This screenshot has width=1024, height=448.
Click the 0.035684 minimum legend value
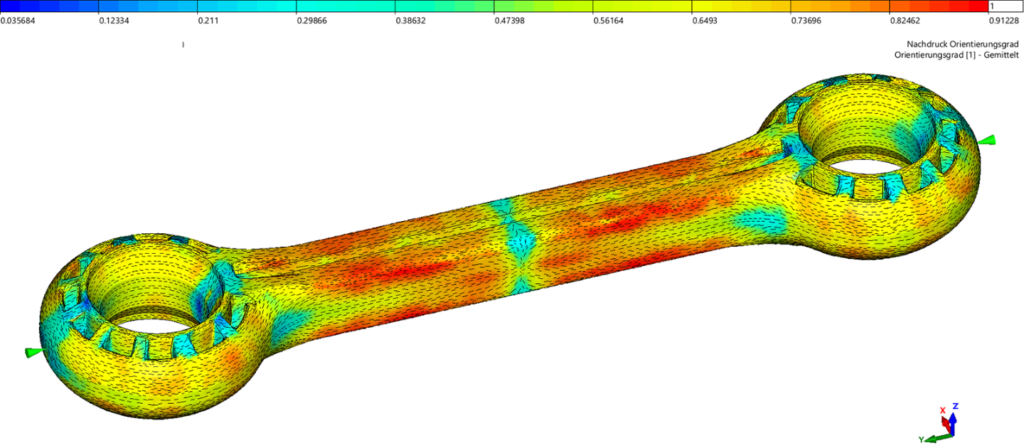(x=20, y=19)
